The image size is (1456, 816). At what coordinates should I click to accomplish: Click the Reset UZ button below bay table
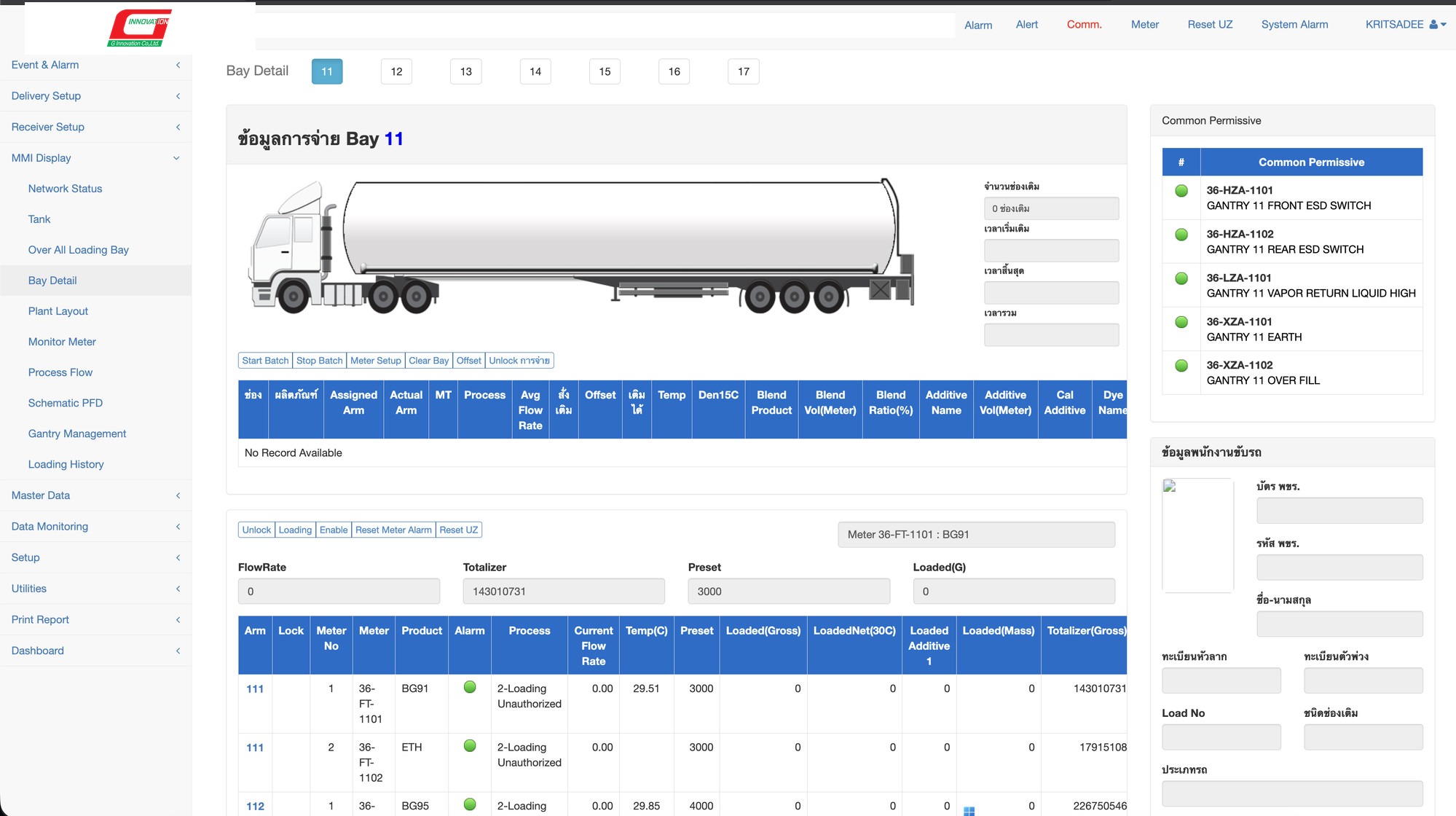tap(459, 530)
